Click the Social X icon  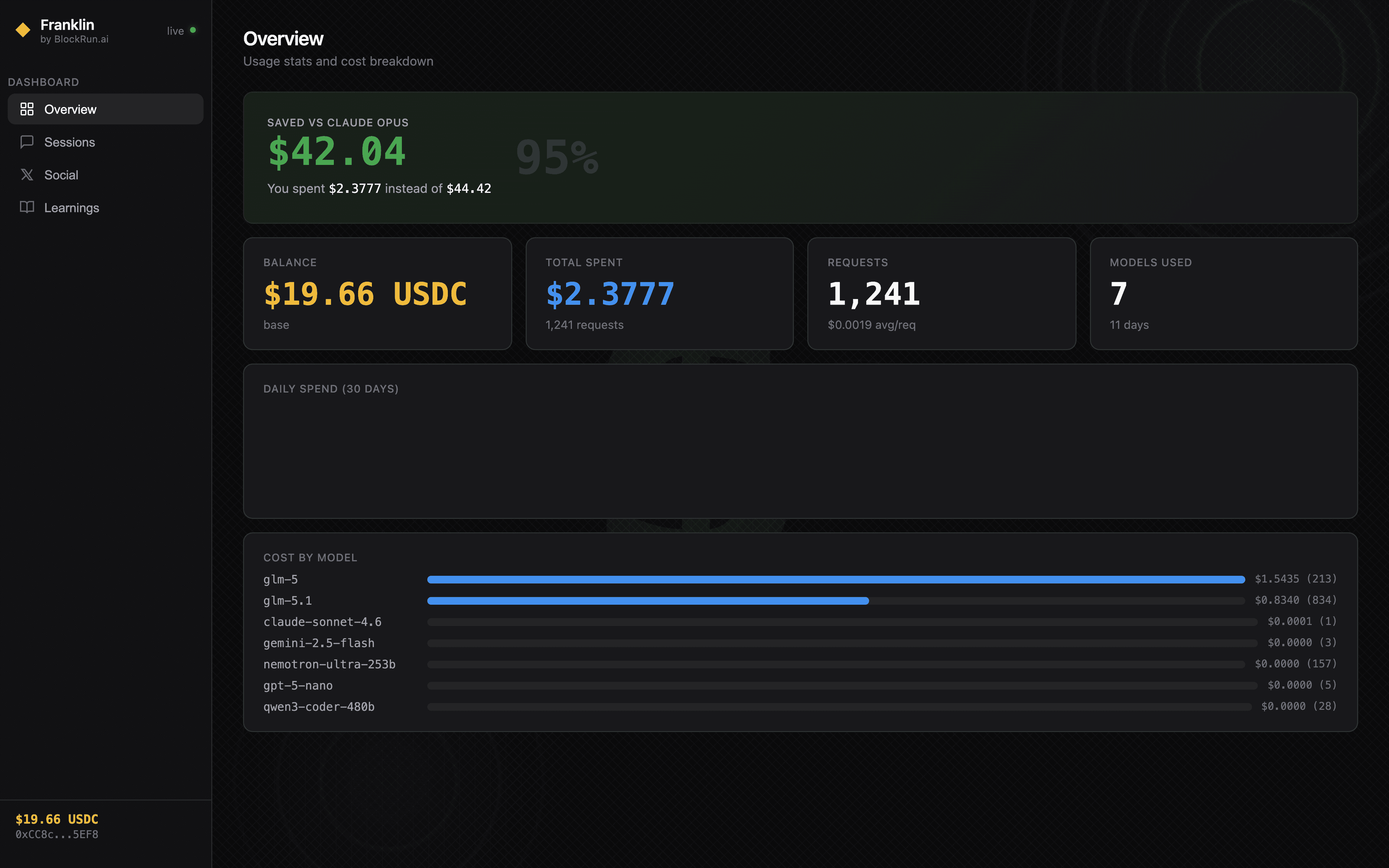(x=27, y=175)
